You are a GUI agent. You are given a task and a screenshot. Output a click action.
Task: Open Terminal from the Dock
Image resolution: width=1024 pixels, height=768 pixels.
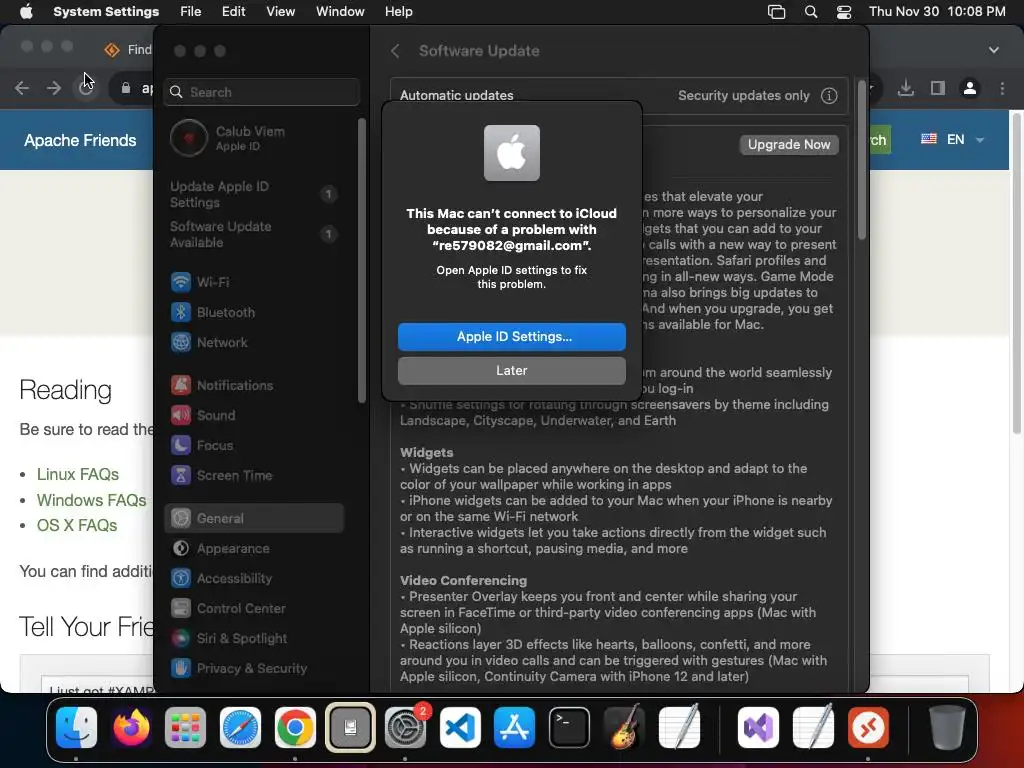569,727
